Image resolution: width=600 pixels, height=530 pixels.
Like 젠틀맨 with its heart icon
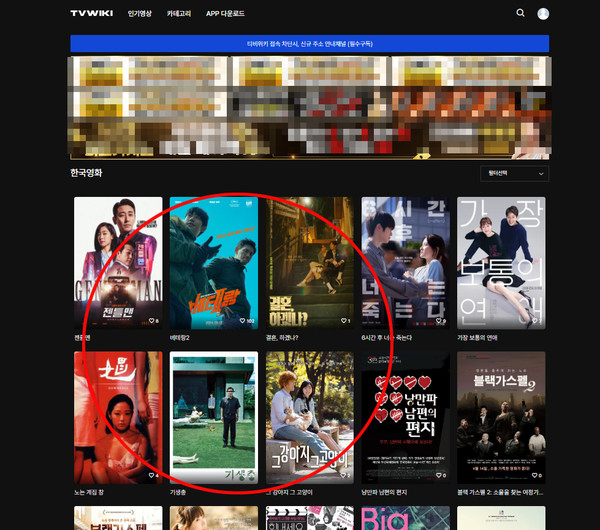[x=152, y=321]
